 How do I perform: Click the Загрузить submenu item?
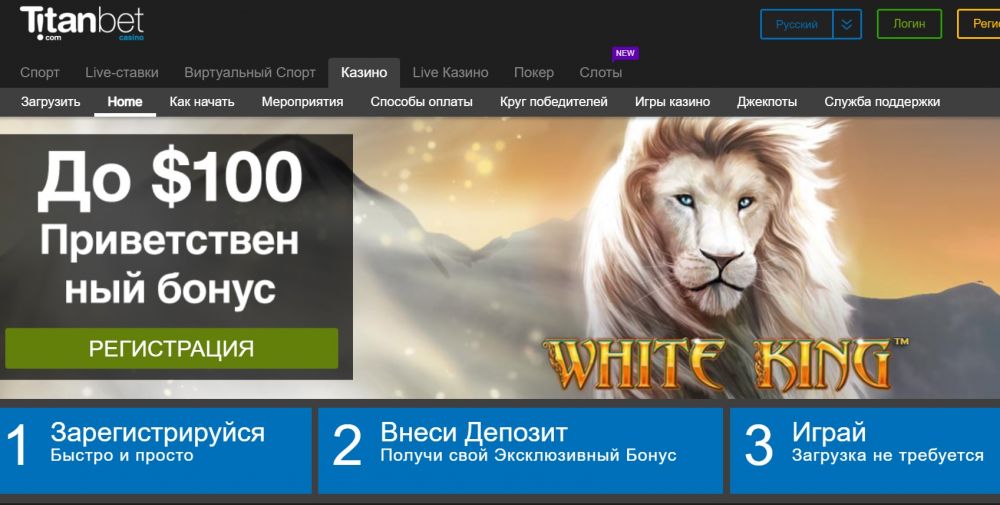[50, 102]
